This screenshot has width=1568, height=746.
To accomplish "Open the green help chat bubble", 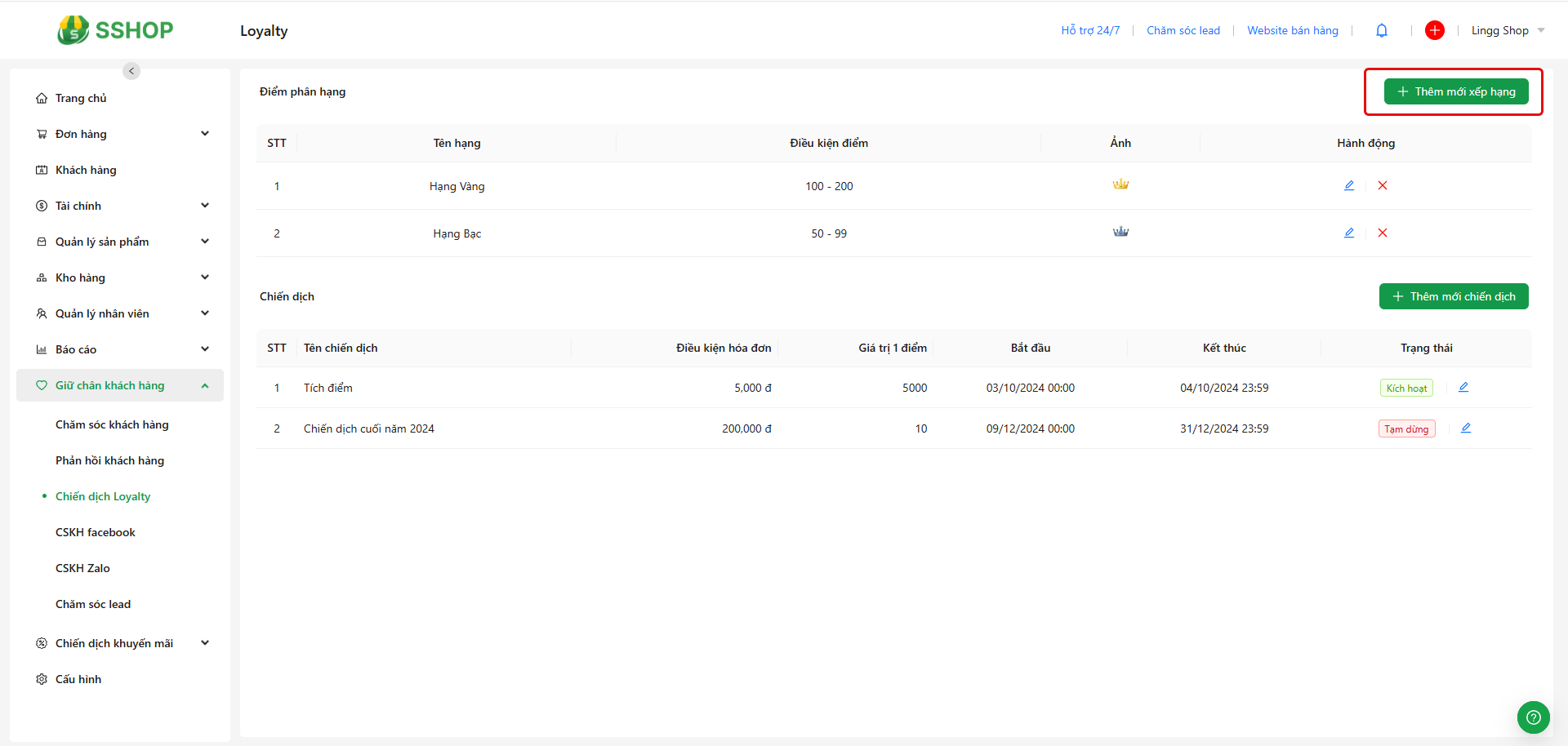I will coord(1533,717).
